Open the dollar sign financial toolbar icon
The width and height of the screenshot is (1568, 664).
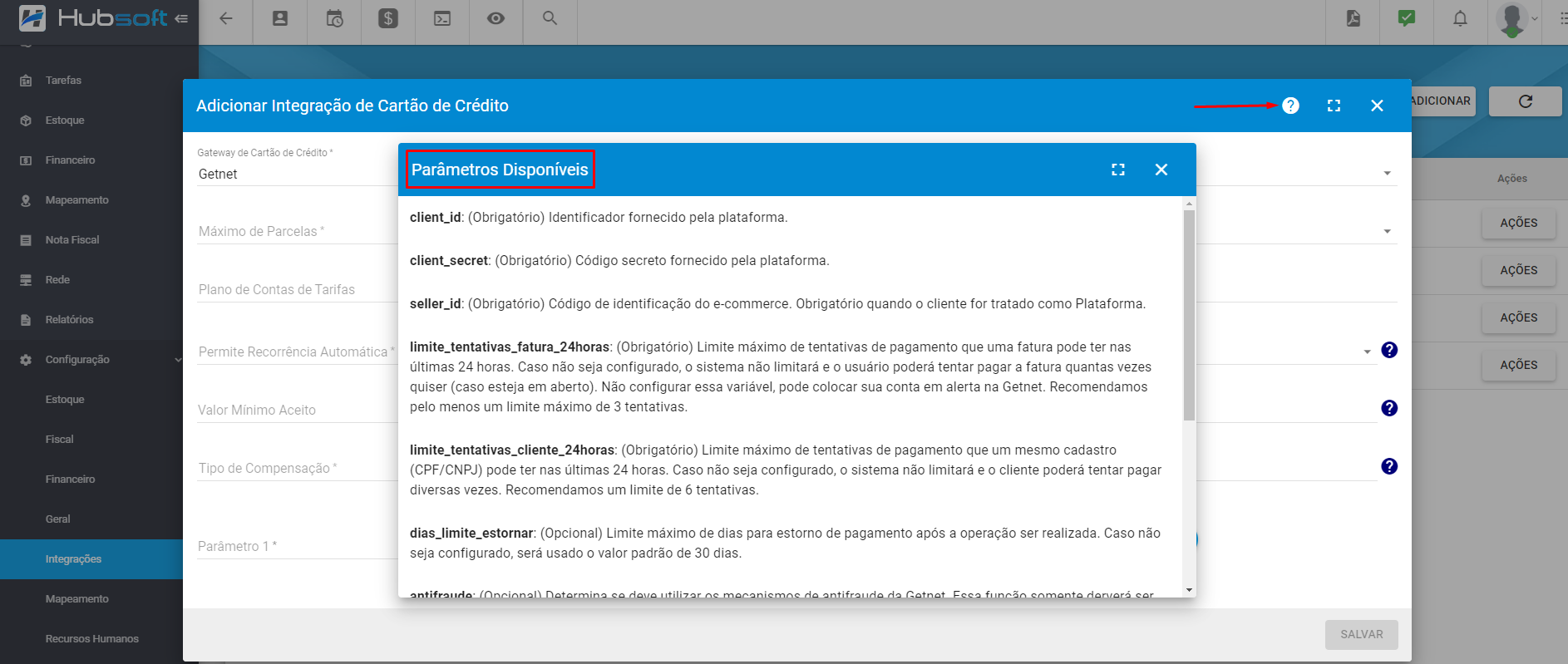pos(388,18)
